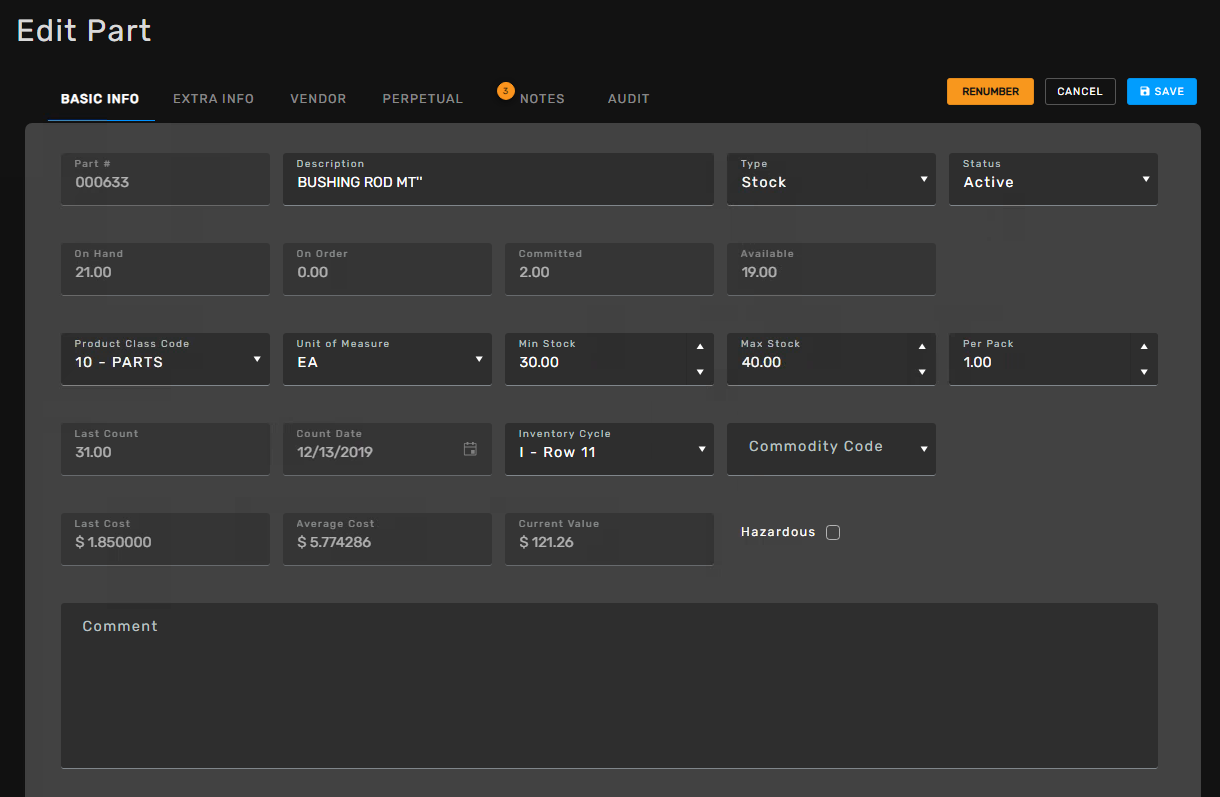The image size is (1220, 797).
Task: Click the Notes badge showing 3
Action: (505, 92)
